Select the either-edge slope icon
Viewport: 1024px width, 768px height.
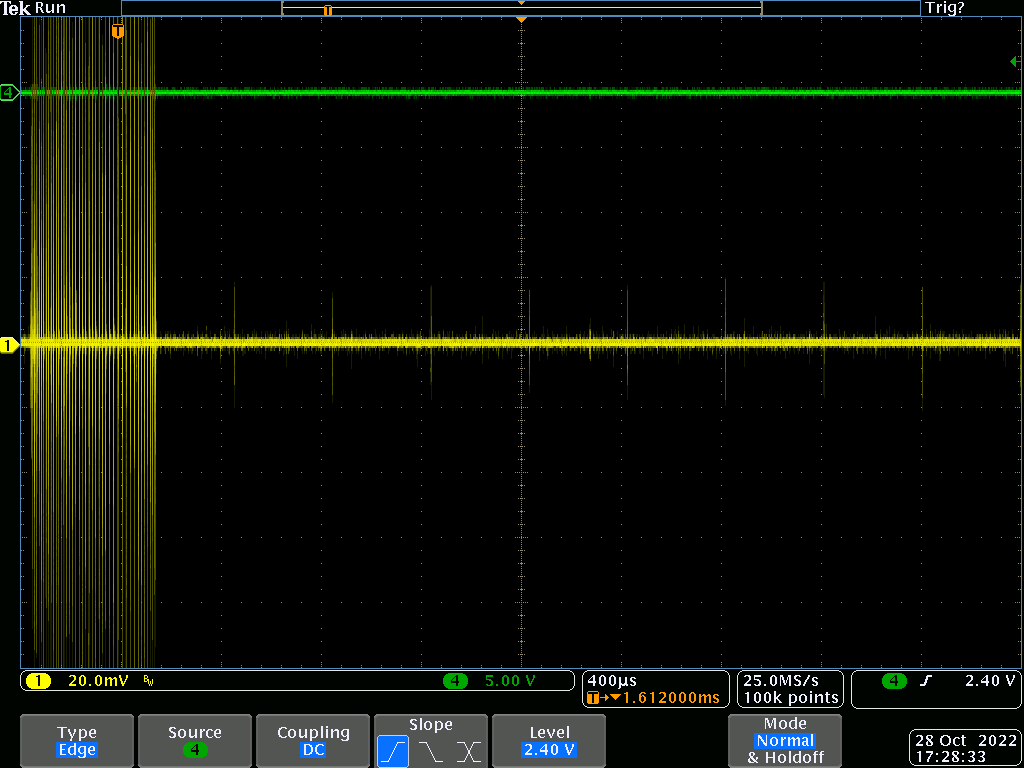pos(468,751)
